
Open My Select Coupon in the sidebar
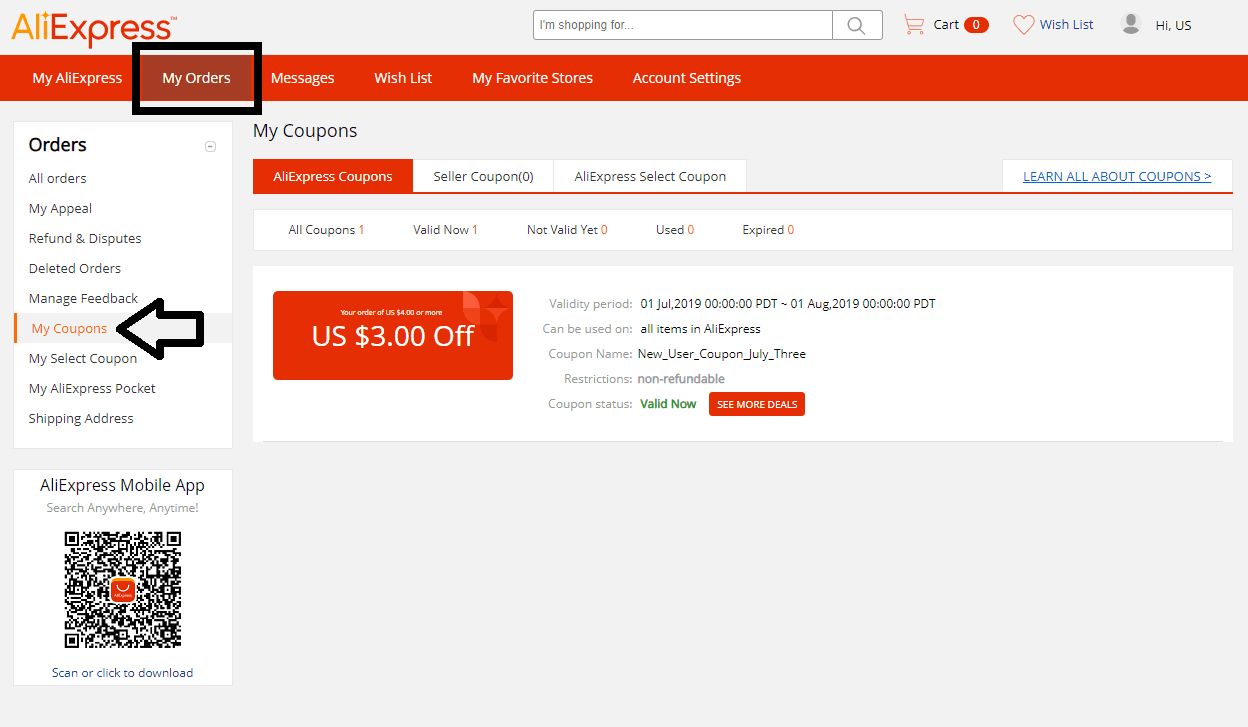83,358
